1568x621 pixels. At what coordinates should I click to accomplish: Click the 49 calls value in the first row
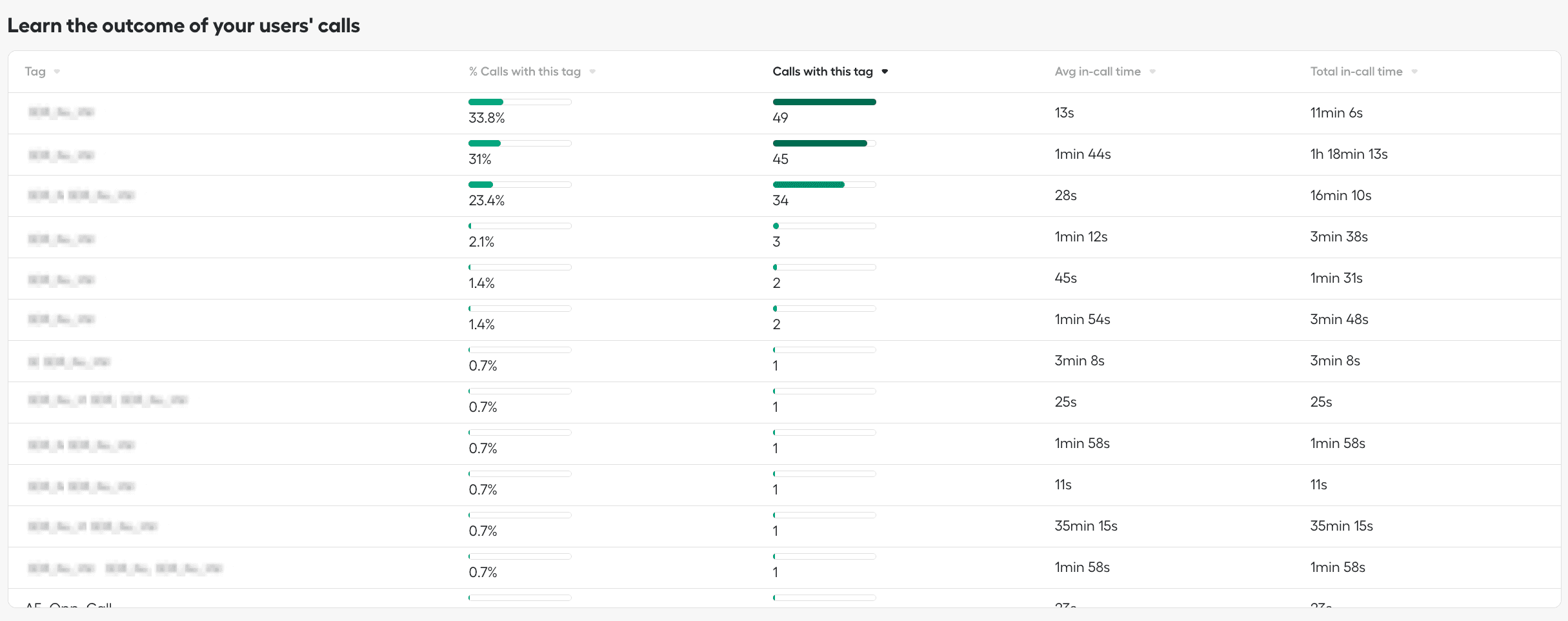(780, 117)
